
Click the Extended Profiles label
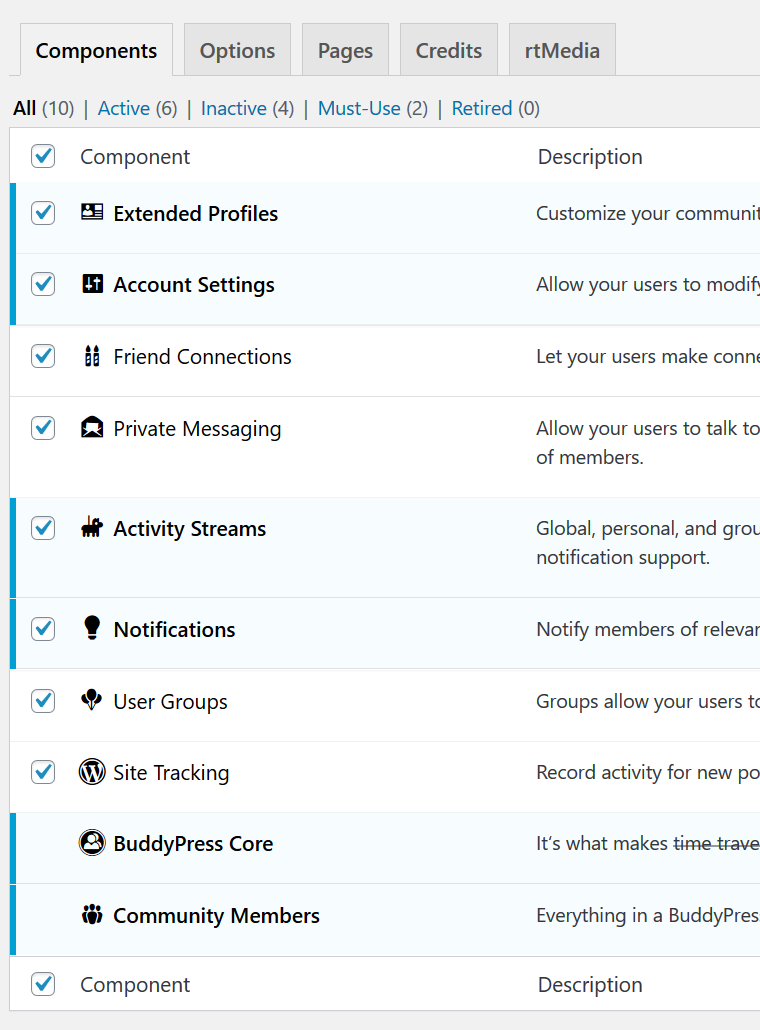pyautogui.click(x=196, y=213)
